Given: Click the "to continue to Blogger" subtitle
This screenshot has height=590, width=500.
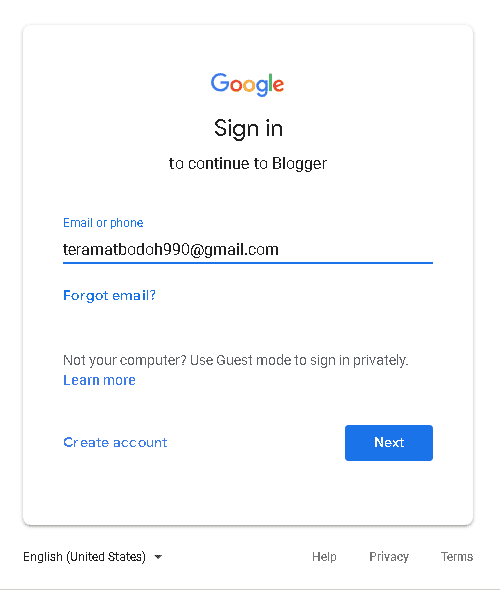Looking at the screenshot, I should pos(248,164).
